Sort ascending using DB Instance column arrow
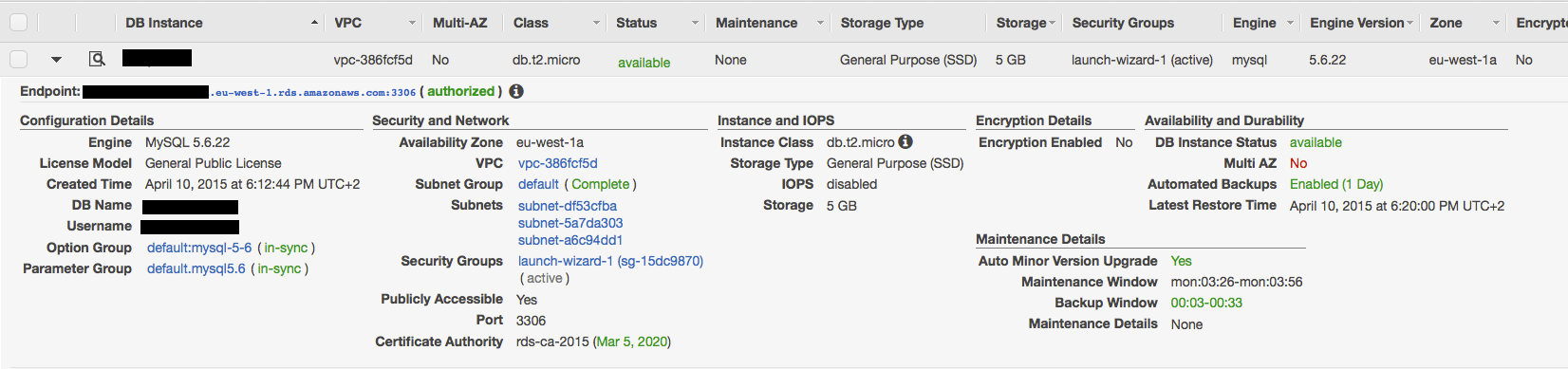Viewport: 1568px width, 369px height. coord(314,23)
